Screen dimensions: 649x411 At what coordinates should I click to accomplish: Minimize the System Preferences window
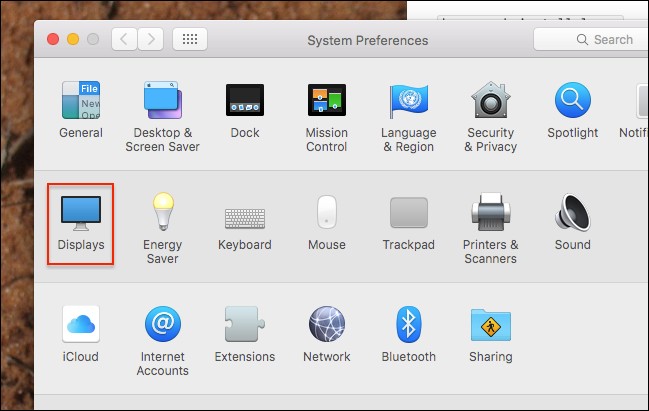pos(73,39)
